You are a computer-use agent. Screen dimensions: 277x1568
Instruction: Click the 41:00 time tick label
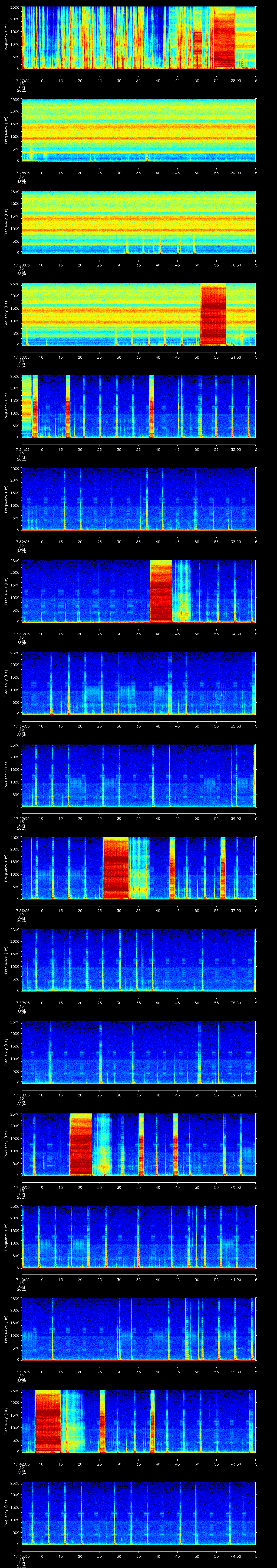click(x=236, y=1279)
